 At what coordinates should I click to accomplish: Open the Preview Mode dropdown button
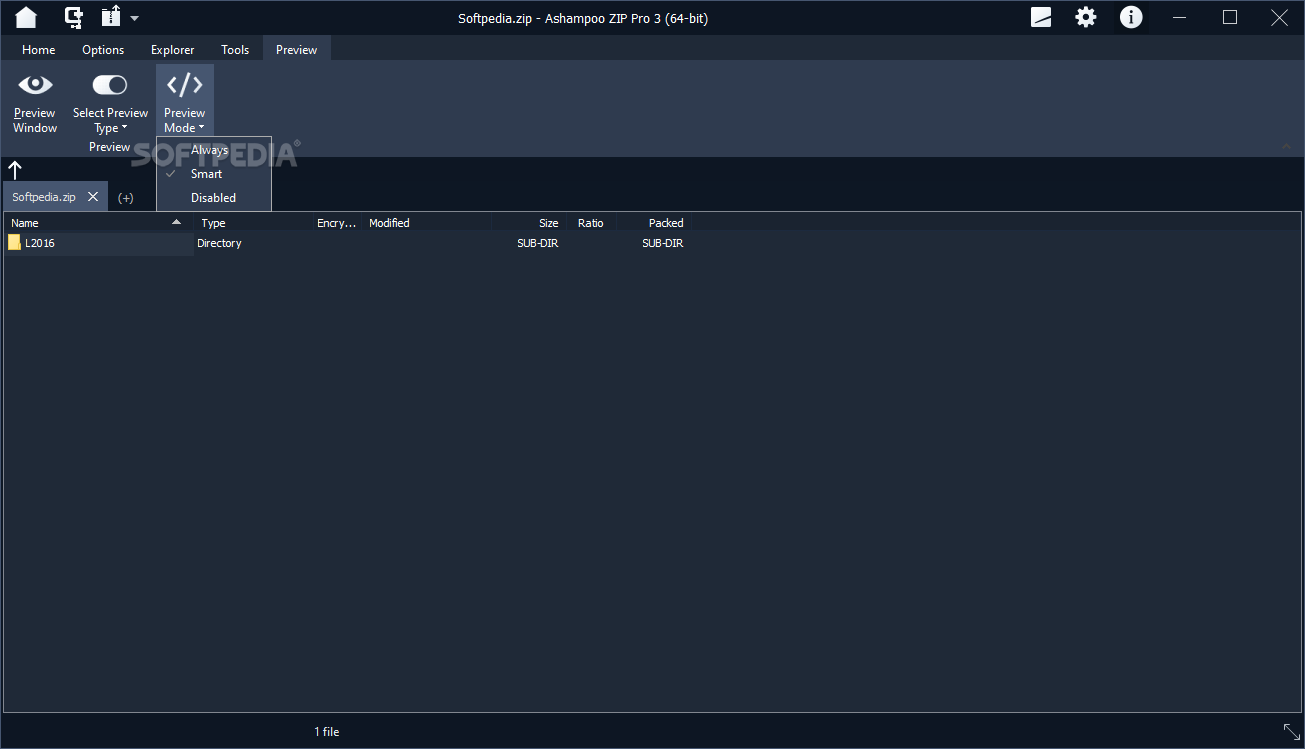tap(185, 102)
